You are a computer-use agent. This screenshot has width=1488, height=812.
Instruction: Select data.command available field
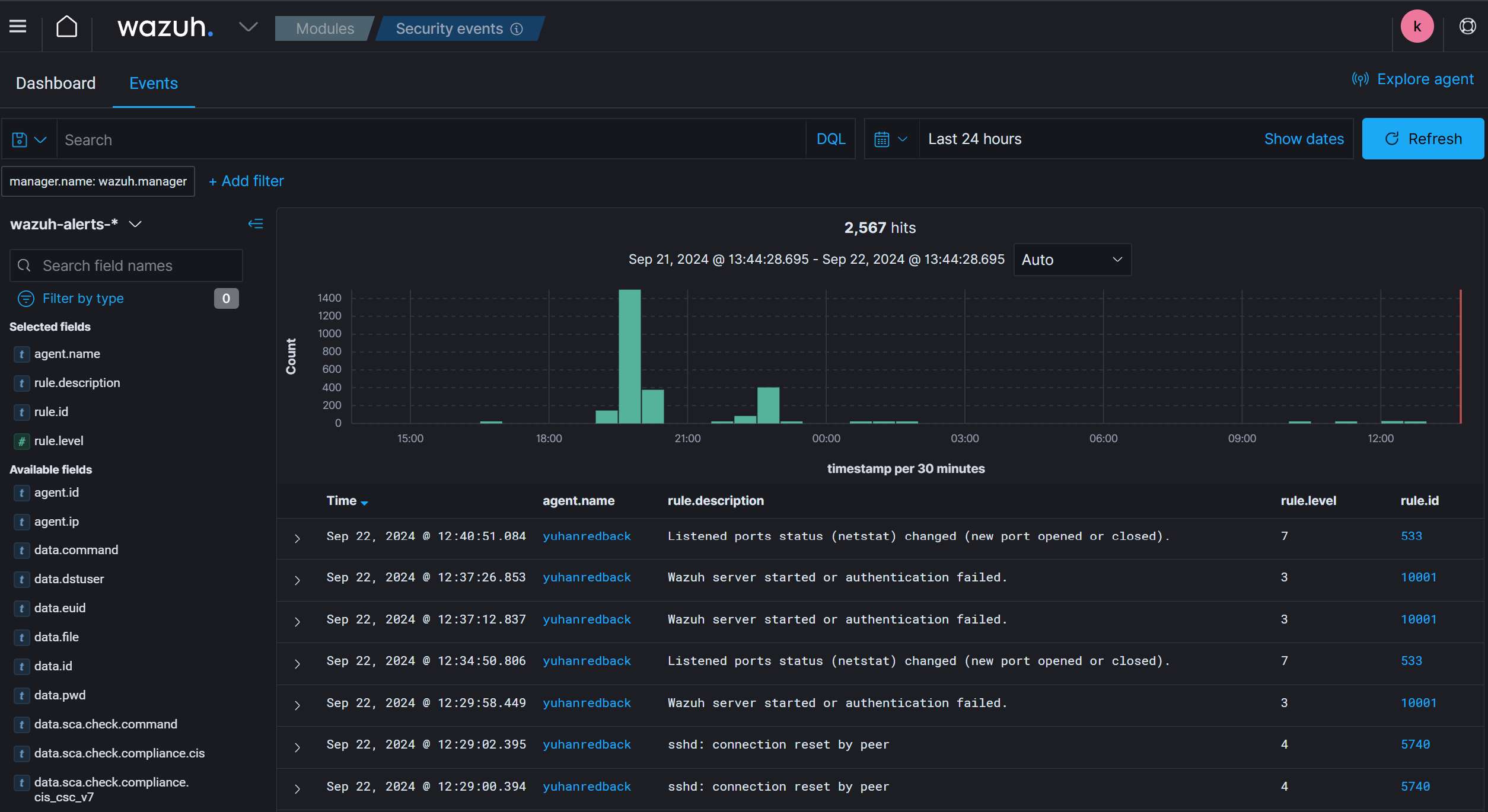[x=76, y=550]
